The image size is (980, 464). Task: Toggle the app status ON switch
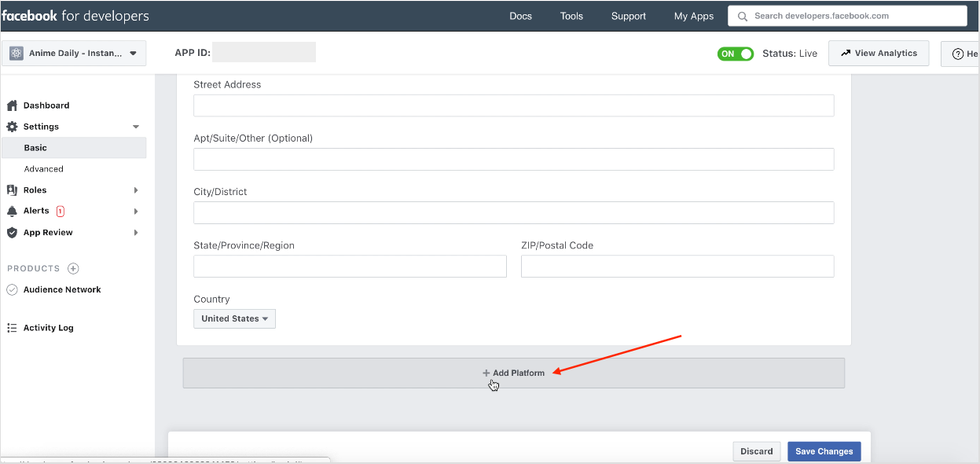coord(735,54)
